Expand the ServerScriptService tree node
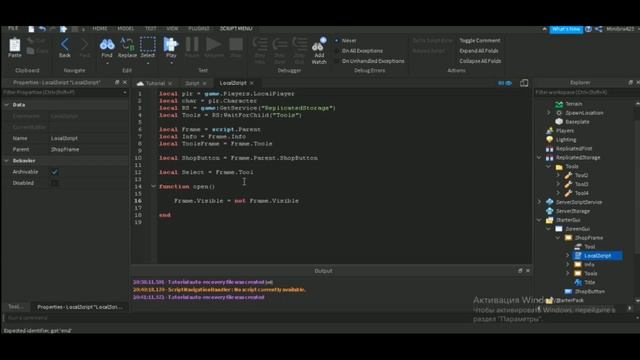Image resolution: width=640 pixels, height=360 pixels. coord(539,202)
